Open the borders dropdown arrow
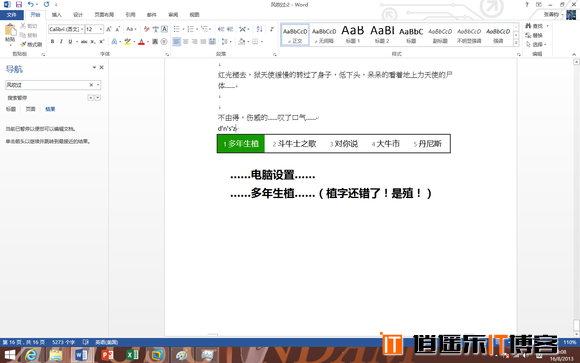The image size is (580, 363). [x=262, y=41]
